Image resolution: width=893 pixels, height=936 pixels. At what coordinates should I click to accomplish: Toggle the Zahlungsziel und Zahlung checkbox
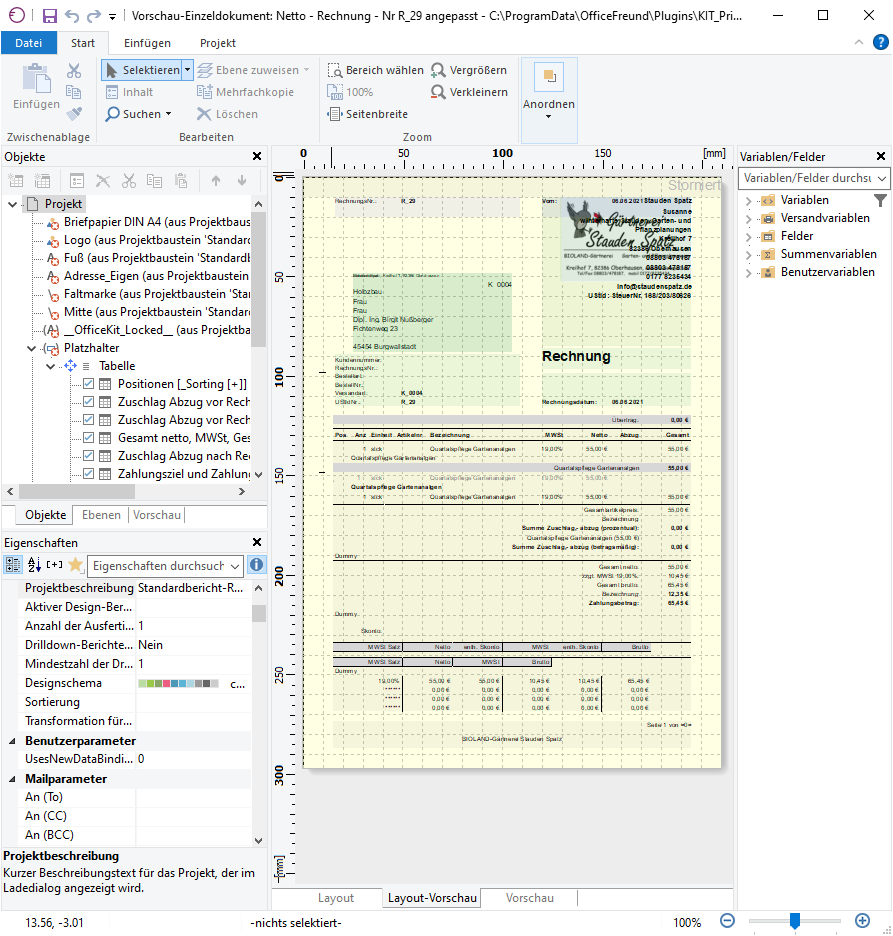point(89,474)
